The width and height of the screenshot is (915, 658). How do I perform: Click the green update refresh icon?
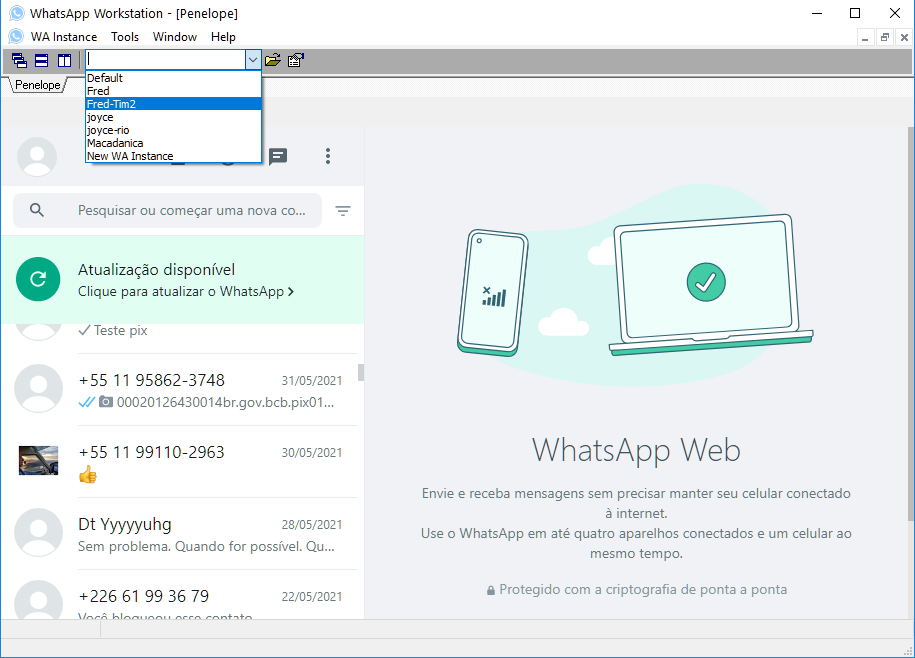38,279
